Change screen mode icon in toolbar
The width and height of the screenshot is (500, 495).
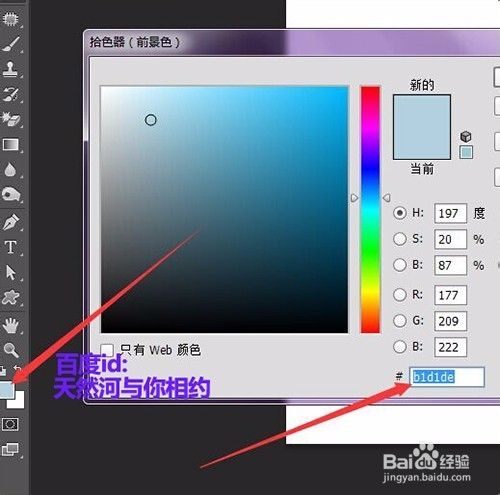[x=10, y=449]
